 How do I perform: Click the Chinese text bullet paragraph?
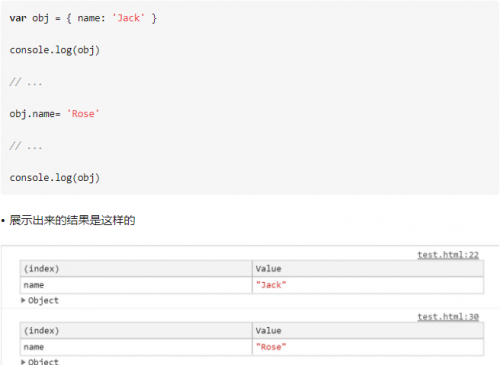pyautogui.click(x=72, y=220)
